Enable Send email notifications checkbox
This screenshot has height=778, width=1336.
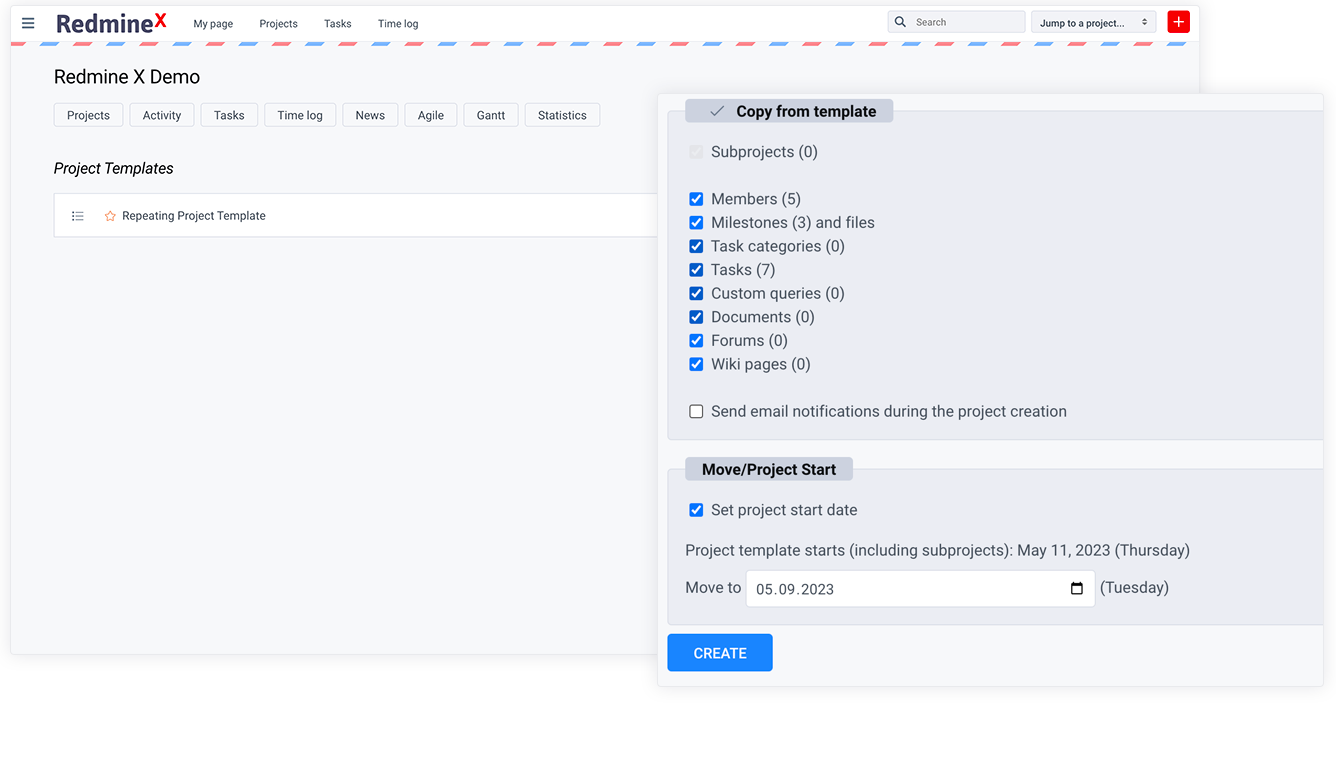tap(696, 412)
